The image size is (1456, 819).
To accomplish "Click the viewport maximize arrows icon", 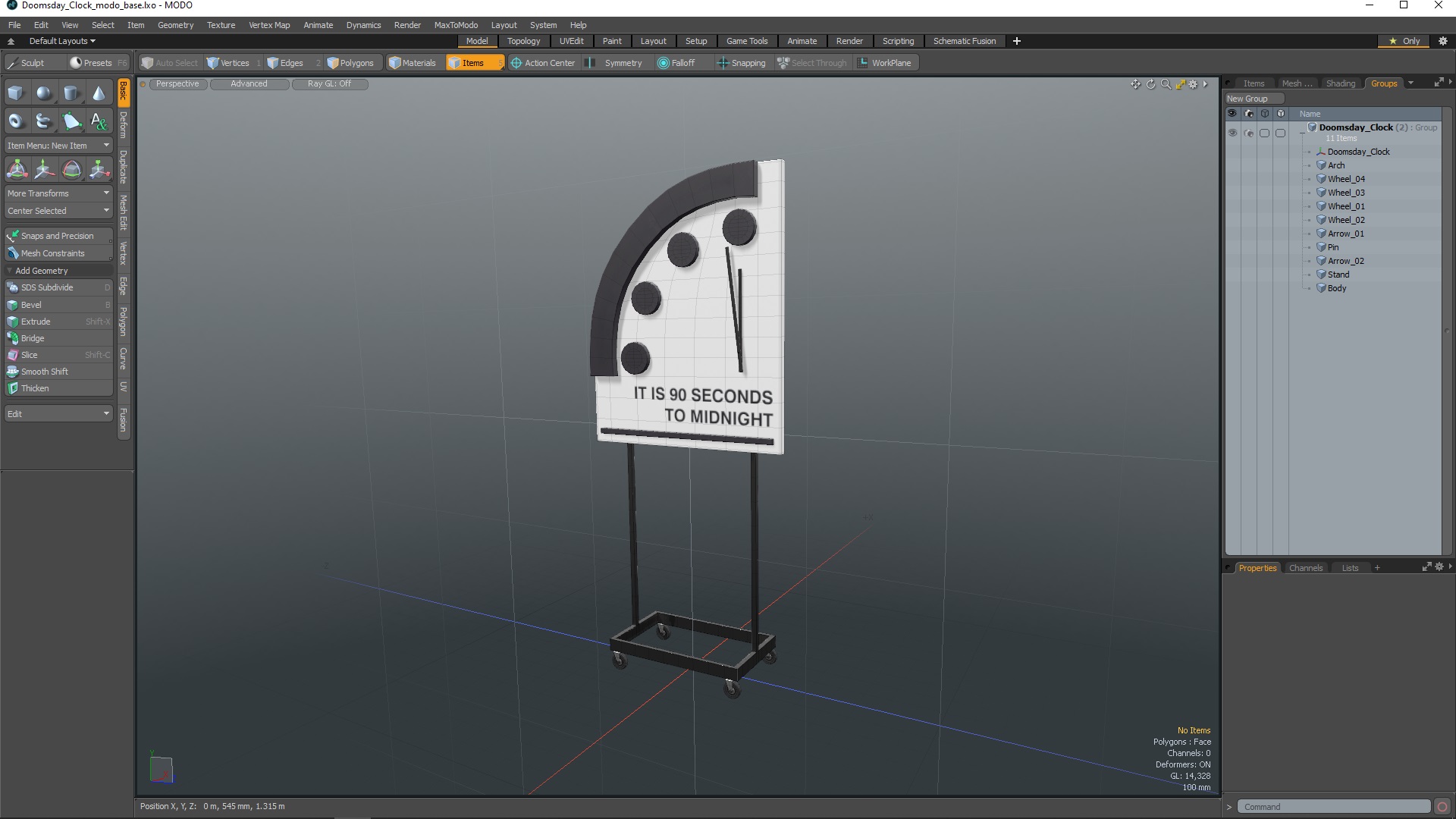I will 1180,84.
